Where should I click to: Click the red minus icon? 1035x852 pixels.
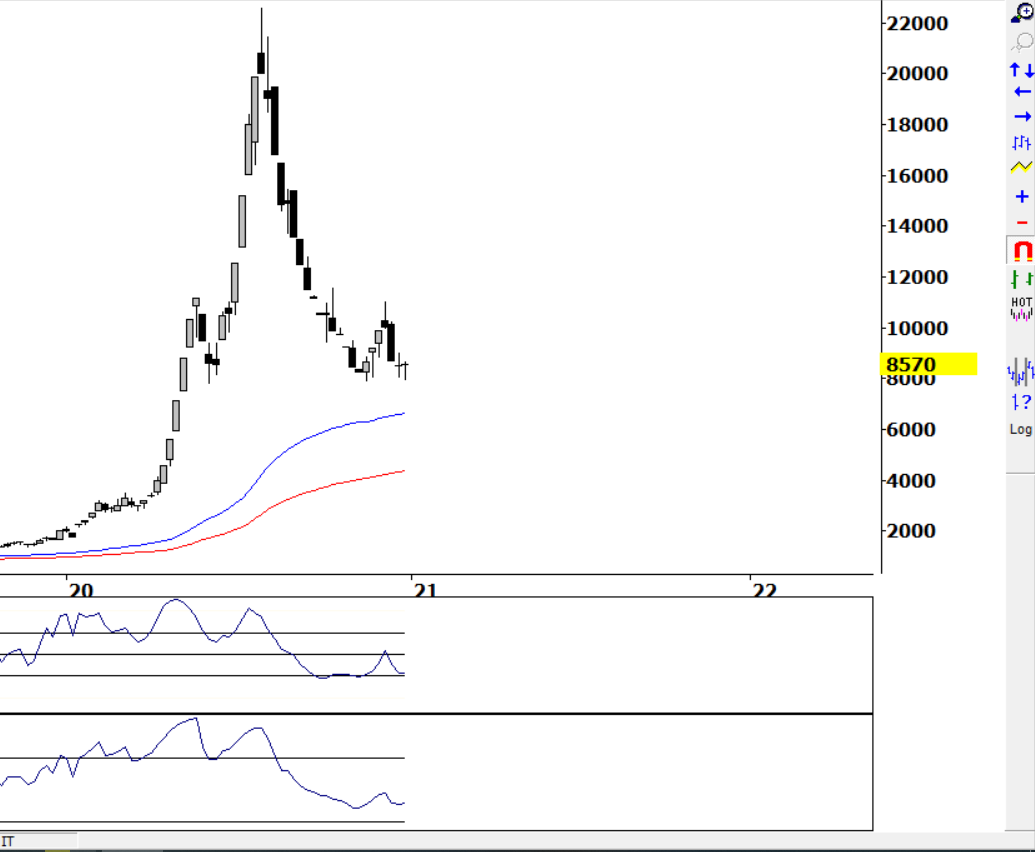coord(1022,223)
